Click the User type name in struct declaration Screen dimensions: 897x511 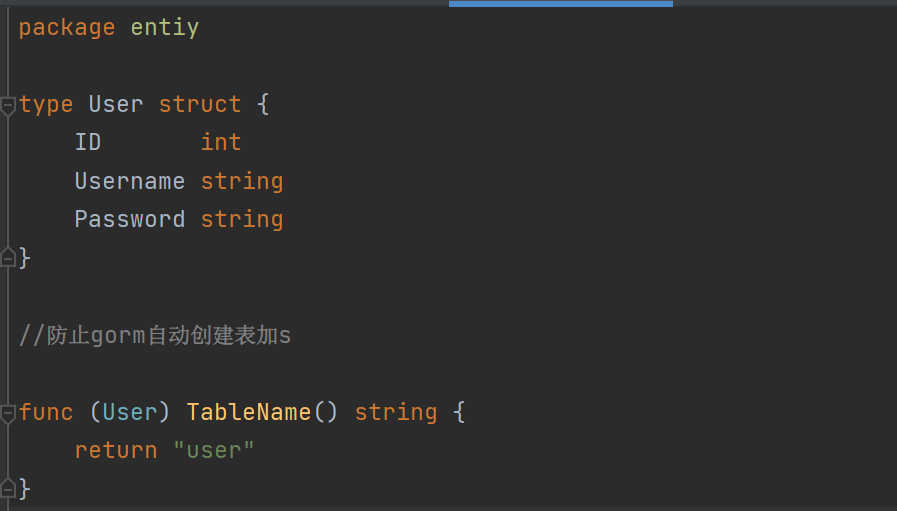click(116, 104)
